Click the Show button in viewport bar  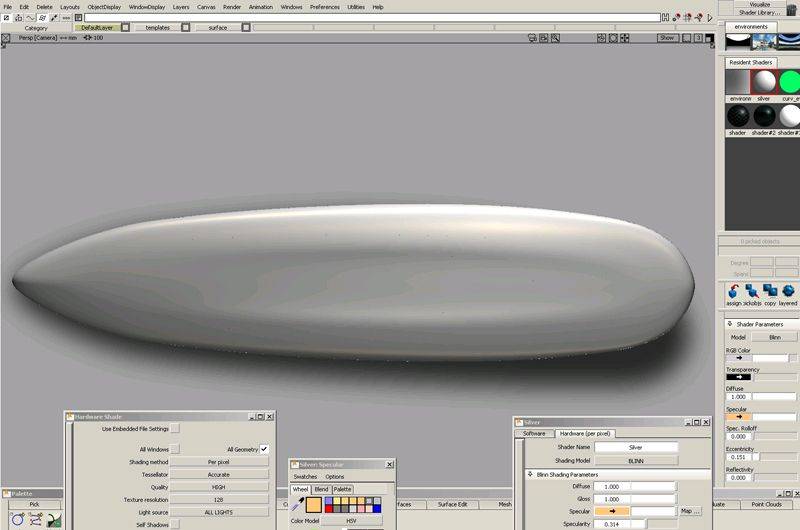pyautogui.click(x=667, y=37)
